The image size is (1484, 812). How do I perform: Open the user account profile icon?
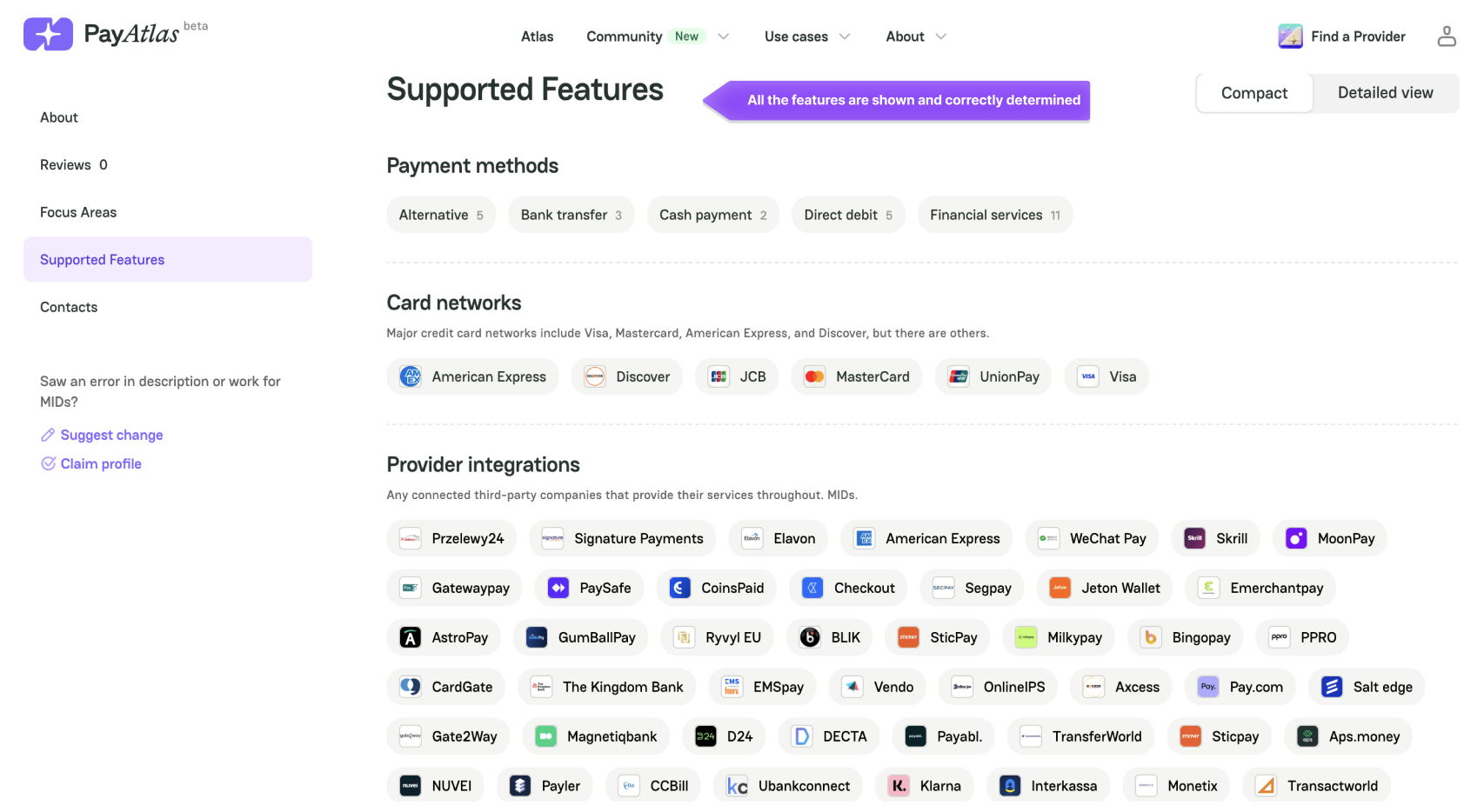coord(1447,36)
